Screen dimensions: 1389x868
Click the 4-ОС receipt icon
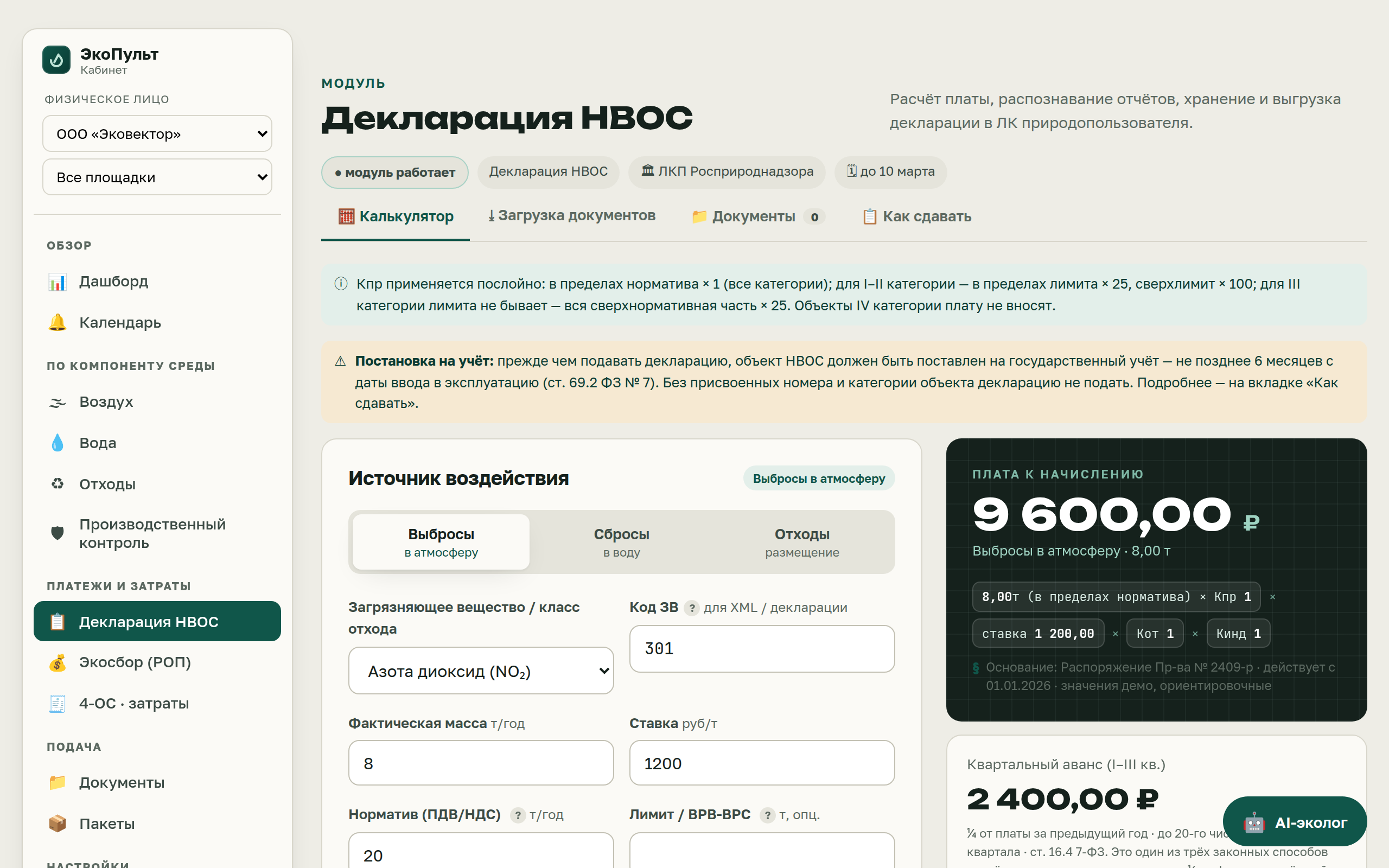click(x=58, y=703)
